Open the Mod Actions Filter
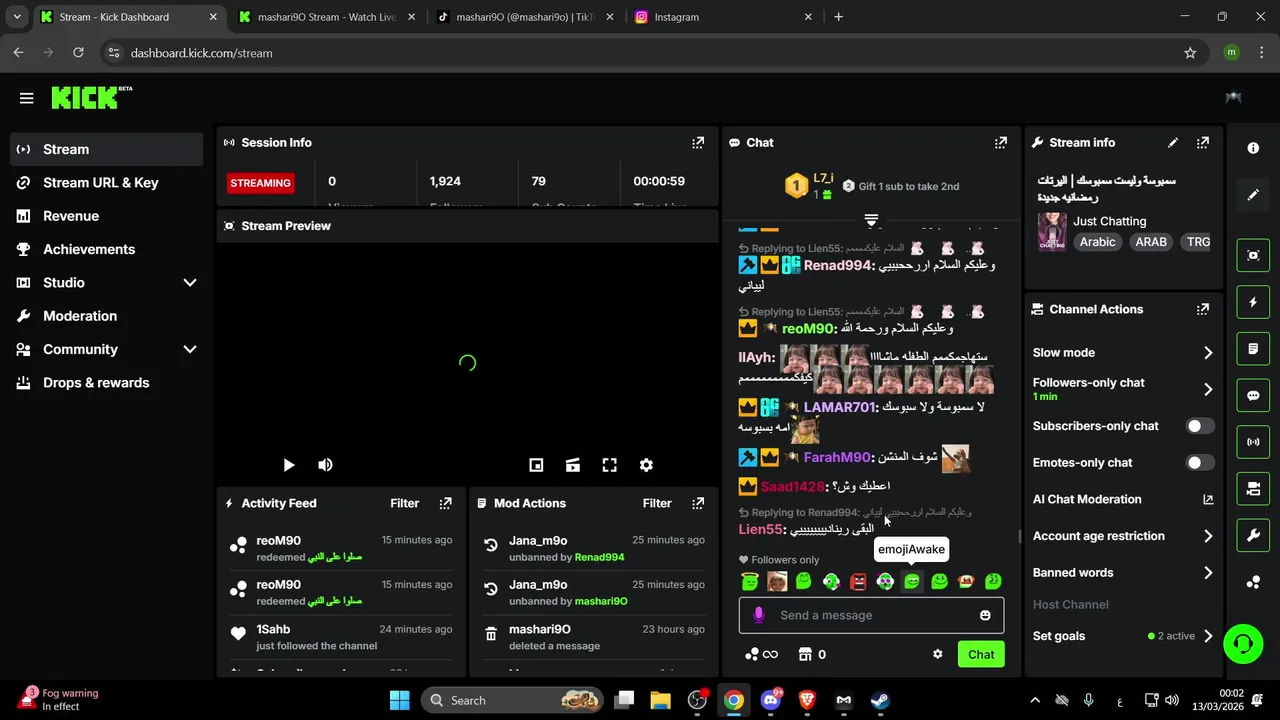This screenshot has width=1280, height=720. [657, 503]
